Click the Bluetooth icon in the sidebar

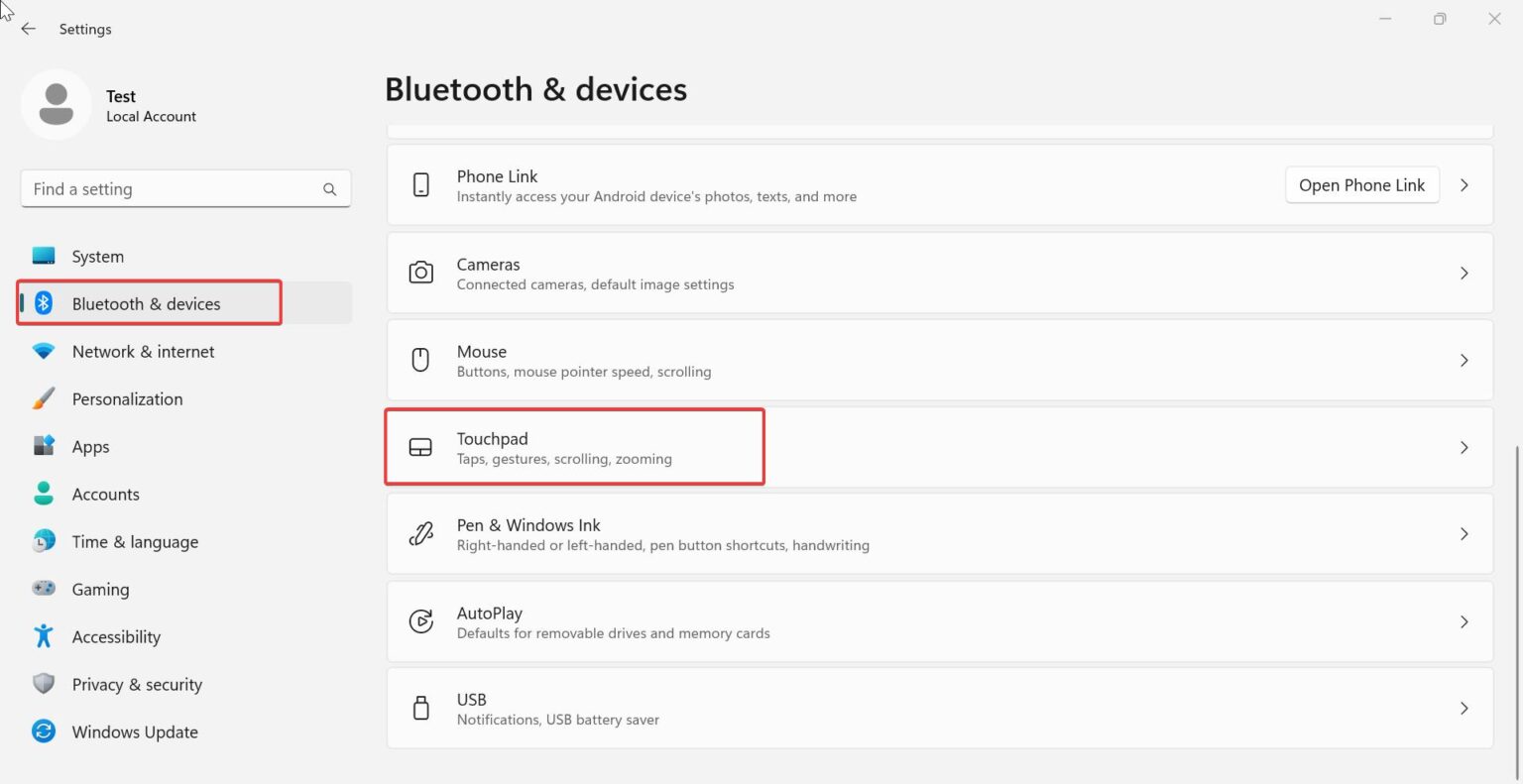(44, 303)
